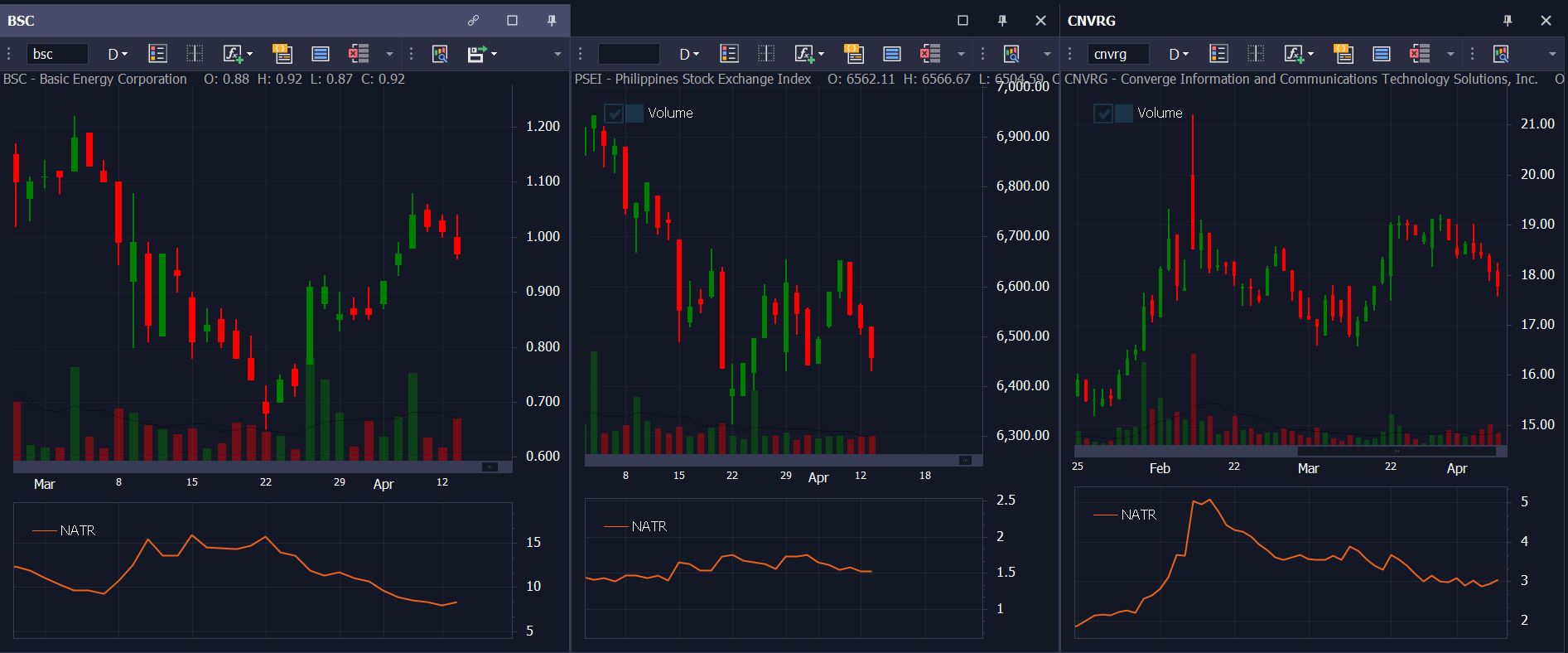Viewport: 1568px width, 653px height.
Task: Toggle the Volume checkbox on the CNVRG chart
Action: 1103,114
